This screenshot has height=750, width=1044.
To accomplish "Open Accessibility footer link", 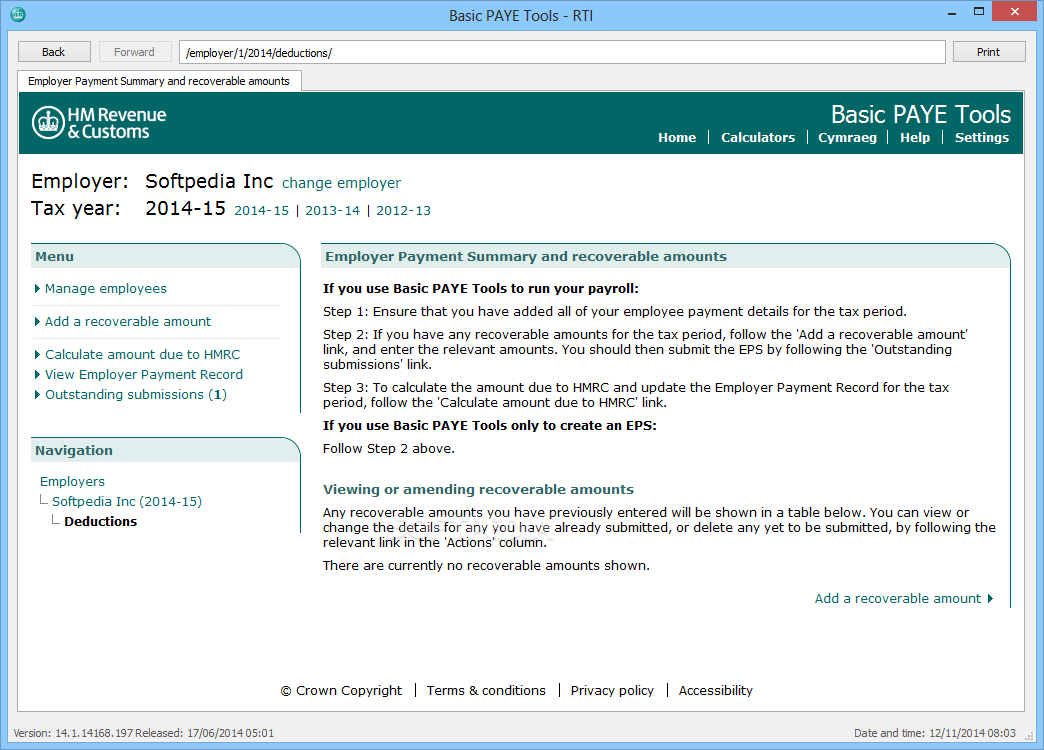I will point(716,690).
